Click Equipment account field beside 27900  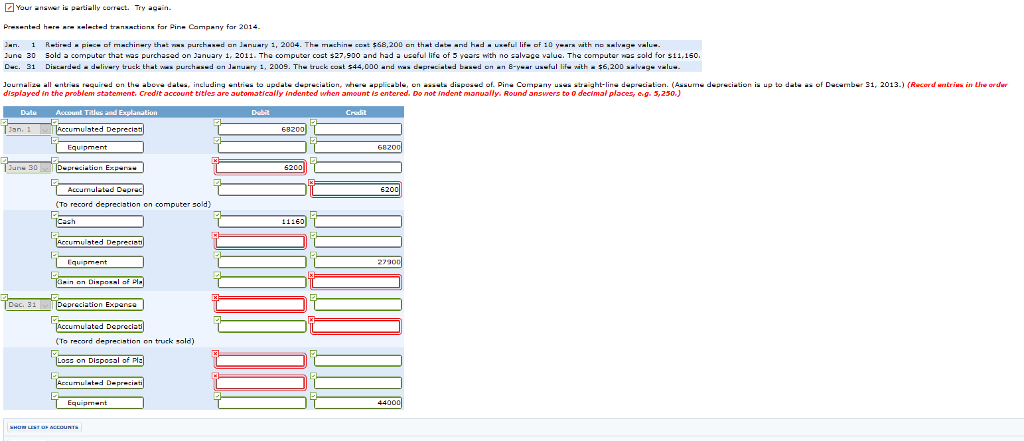coord(99,262)
